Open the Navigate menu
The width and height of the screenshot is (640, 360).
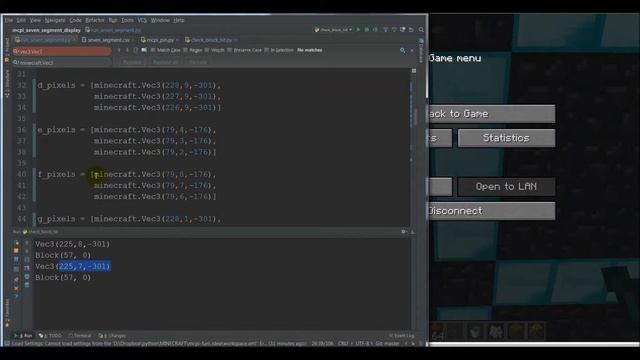coord(55,20)
